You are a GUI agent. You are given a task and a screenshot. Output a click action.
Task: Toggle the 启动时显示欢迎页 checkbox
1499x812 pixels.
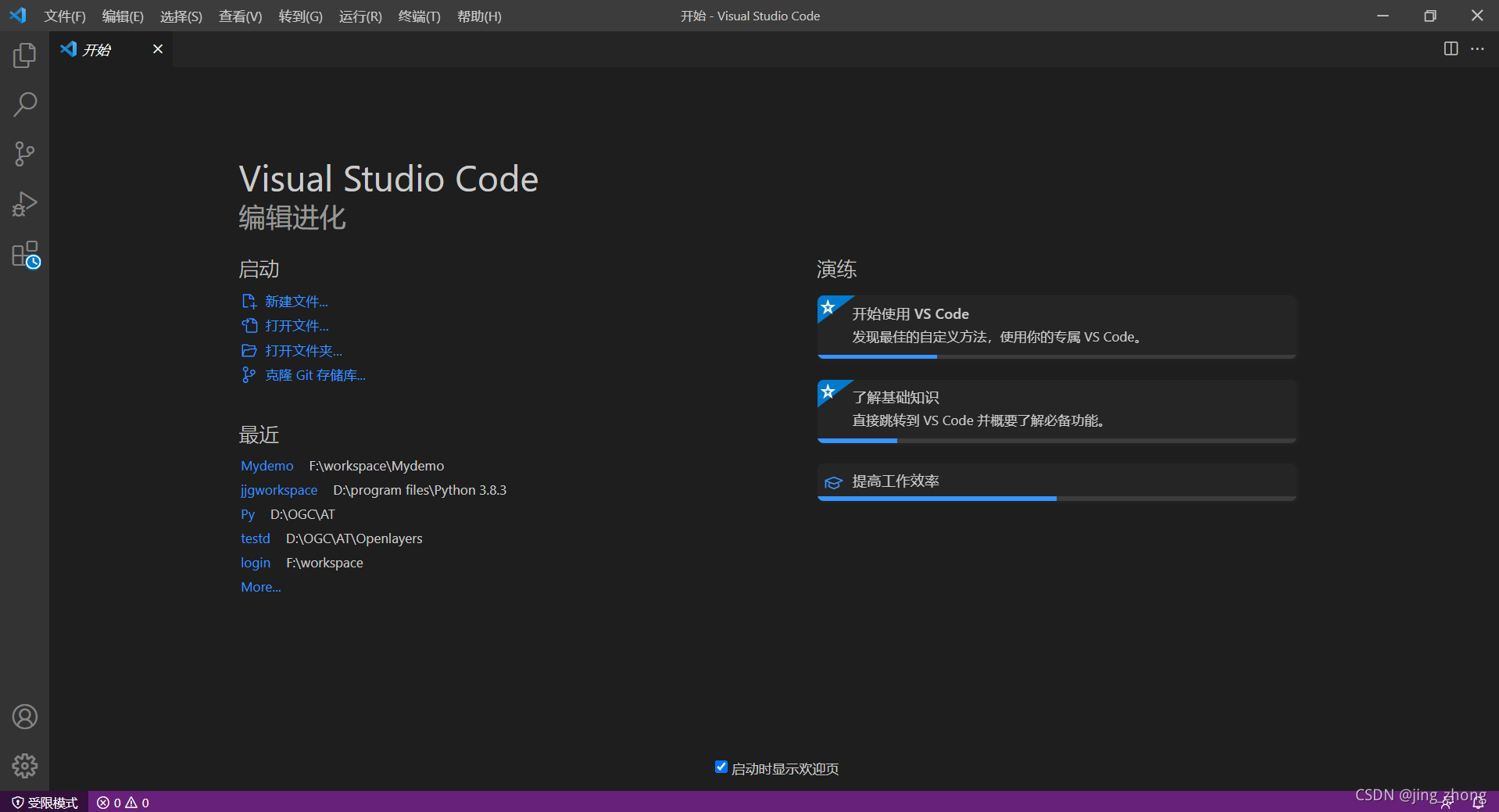(721, 767)
